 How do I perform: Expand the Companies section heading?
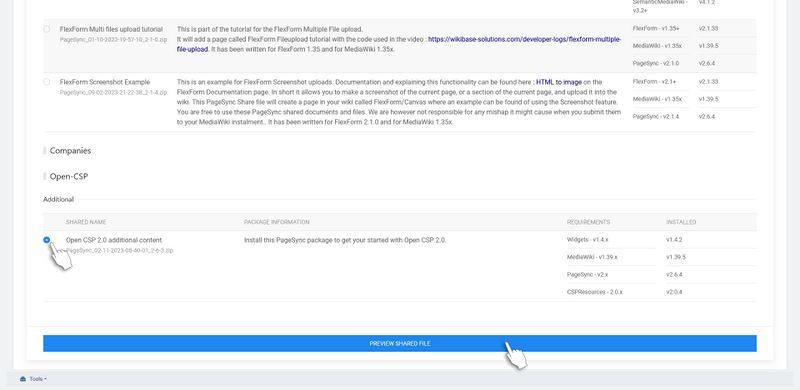point(70,151)
